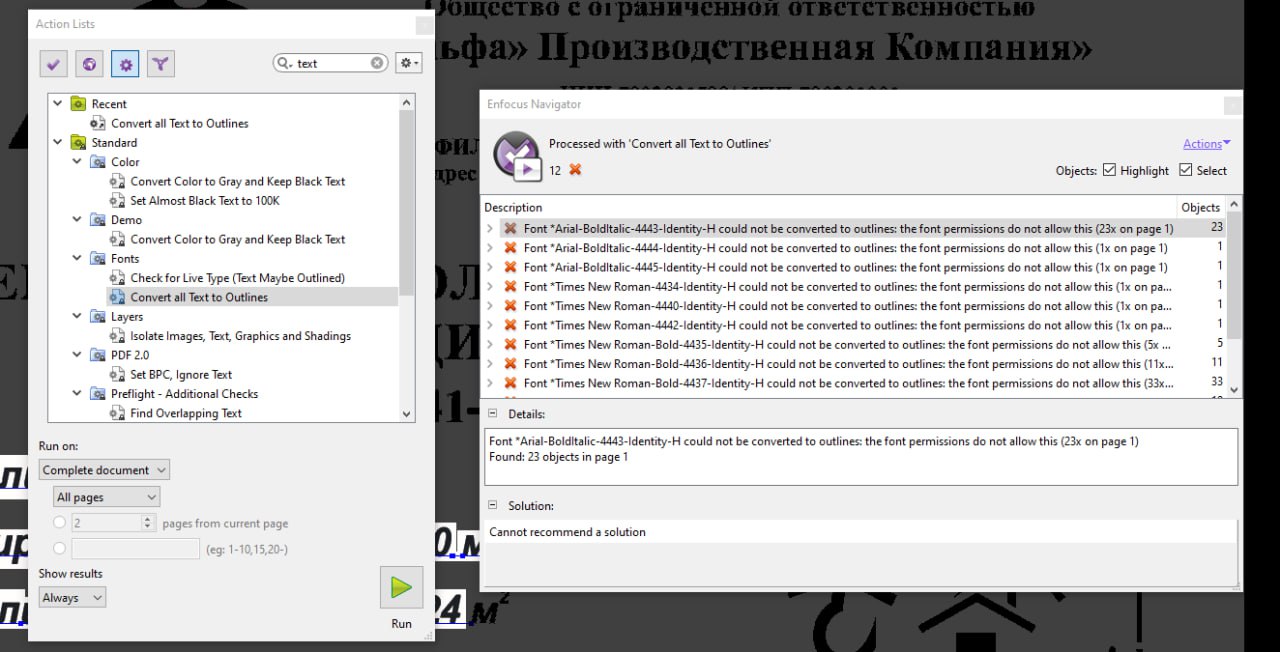
Task: Collapse the Color folder
Action: point(77,161)
